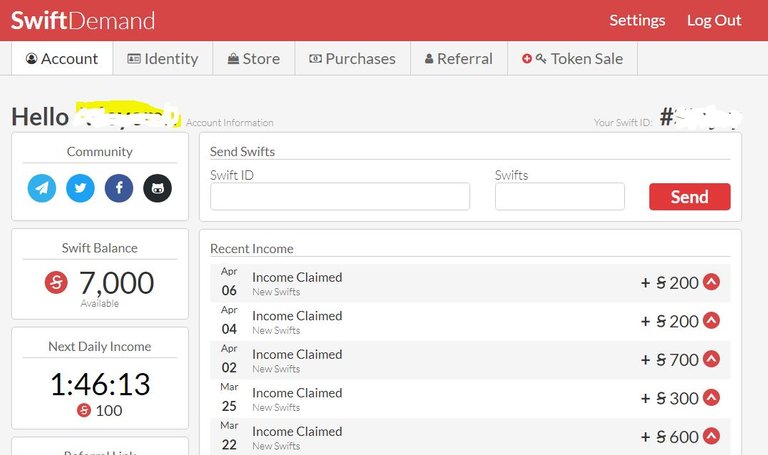Click the Your Swift ID label

(623, 122)
